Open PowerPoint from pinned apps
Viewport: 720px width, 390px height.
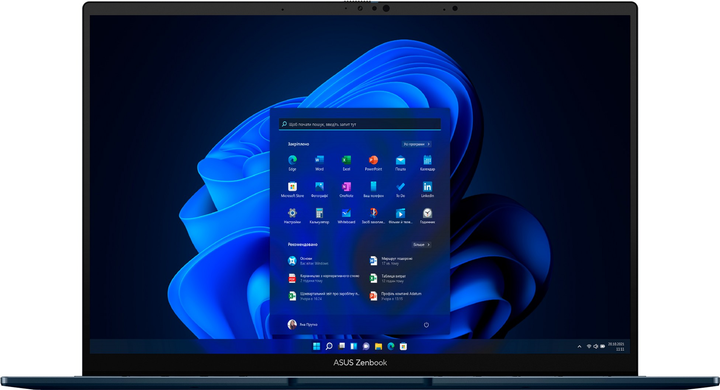coord(373,160)
